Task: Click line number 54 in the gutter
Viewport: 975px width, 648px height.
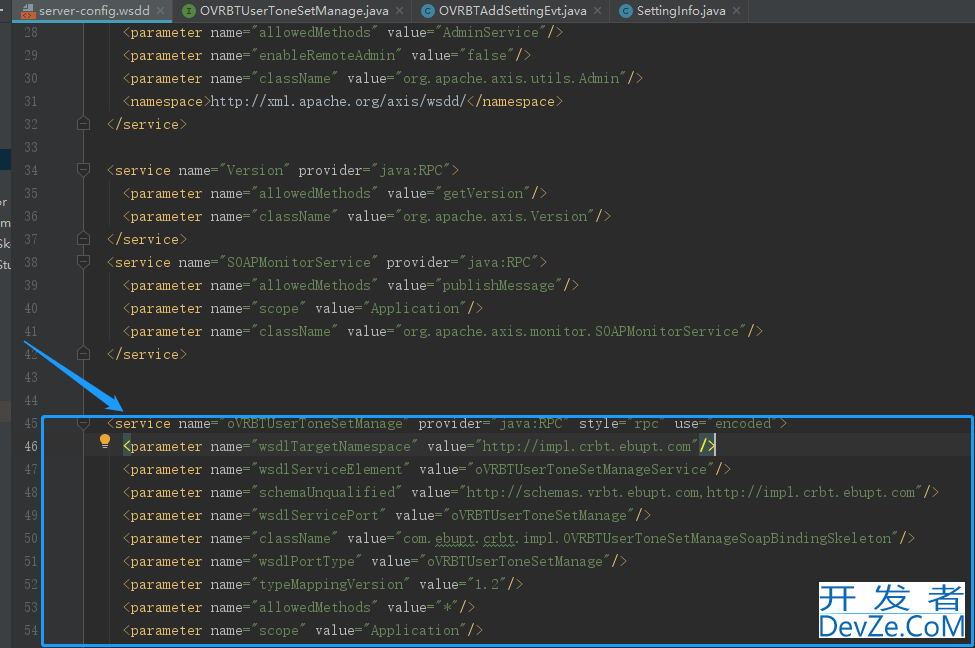Action: [31, 631]
